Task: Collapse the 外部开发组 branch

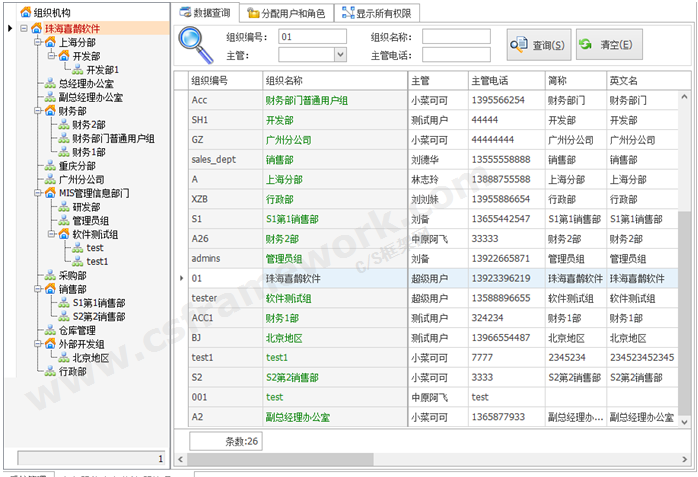Action: tap(38, 344)
